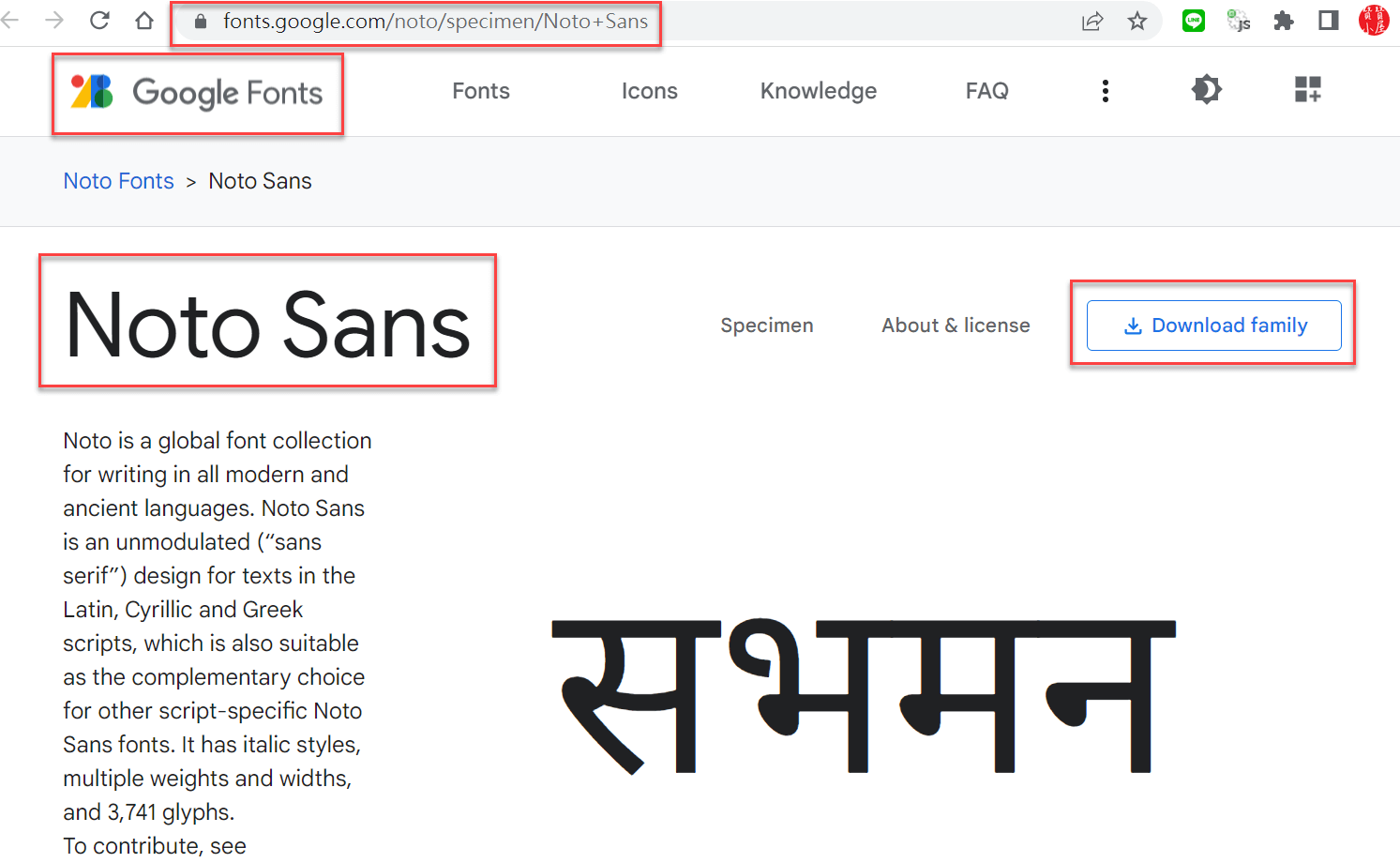
Task: Click the Devanagari sample glyph preview
Action: 863,696
